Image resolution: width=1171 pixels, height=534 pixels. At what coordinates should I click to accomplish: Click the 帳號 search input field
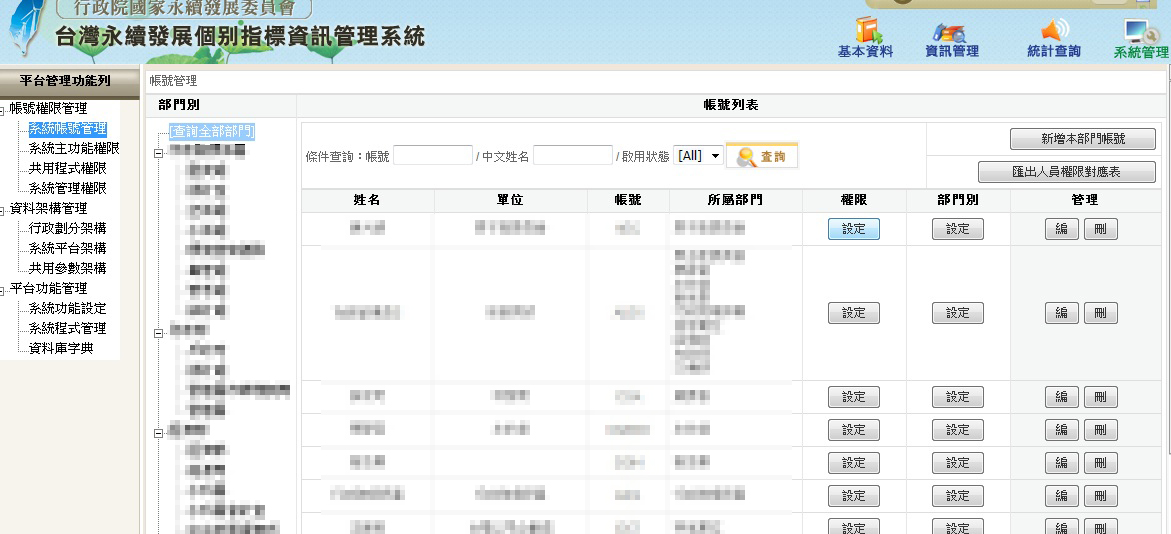point(432,156)
